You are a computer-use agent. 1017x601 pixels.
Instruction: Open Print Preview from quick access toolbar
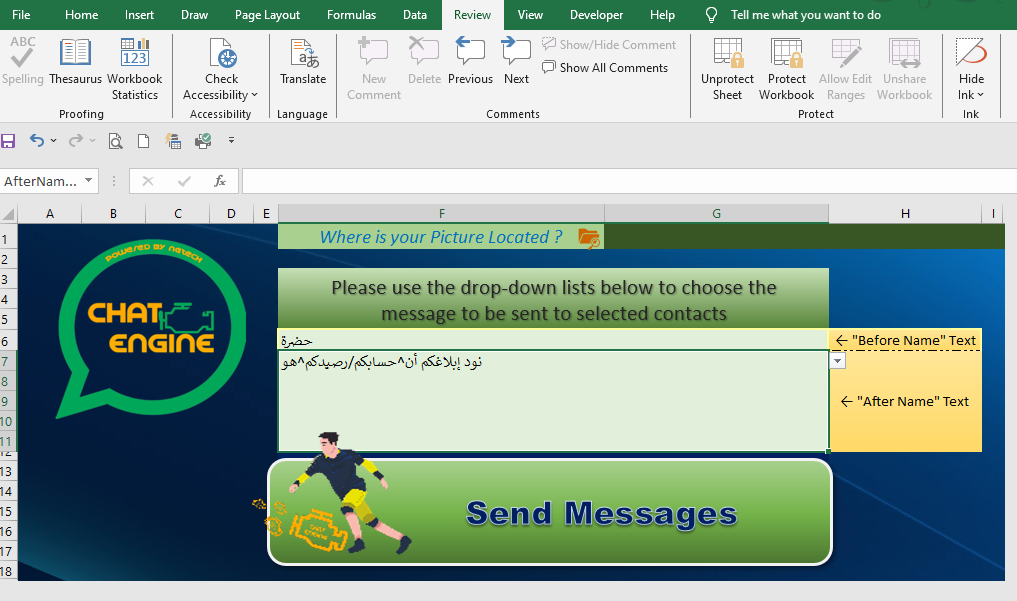(x=115, y=141)
